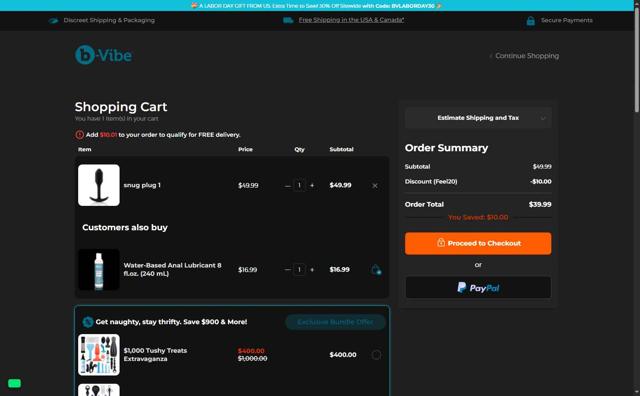Click the Order Summary Subtotal $49.99 value
This screenshot has height=396, width=640.
tap(542, 167)
